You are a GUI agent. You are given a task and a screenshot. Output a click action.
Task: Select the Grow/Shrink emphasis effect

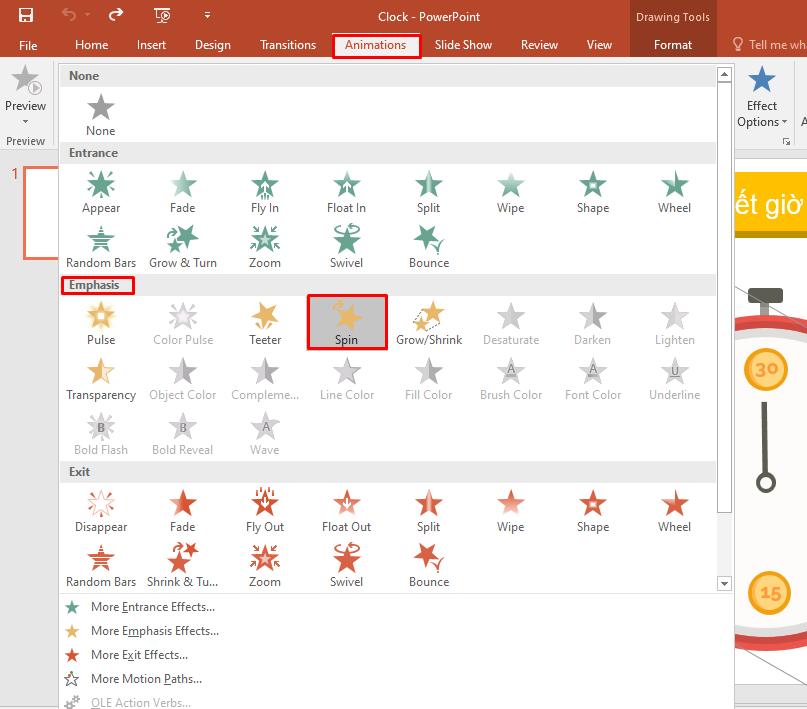click(x=429, y=324)
